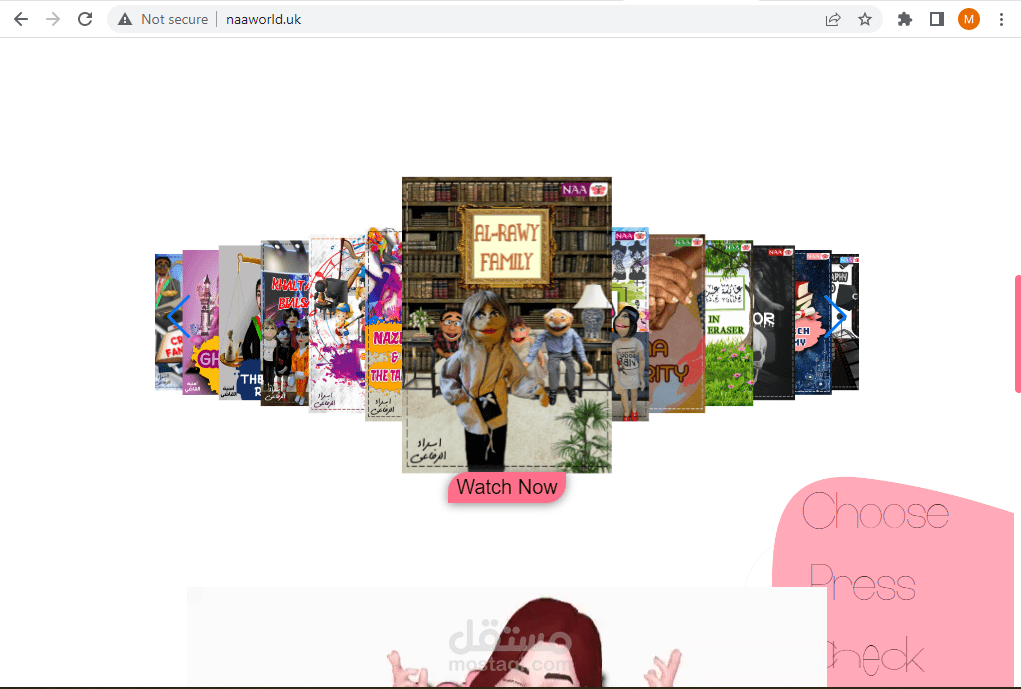1021x689 pixels.
Task: Select the piano and harp poster
Action: (x=337, y=324)
